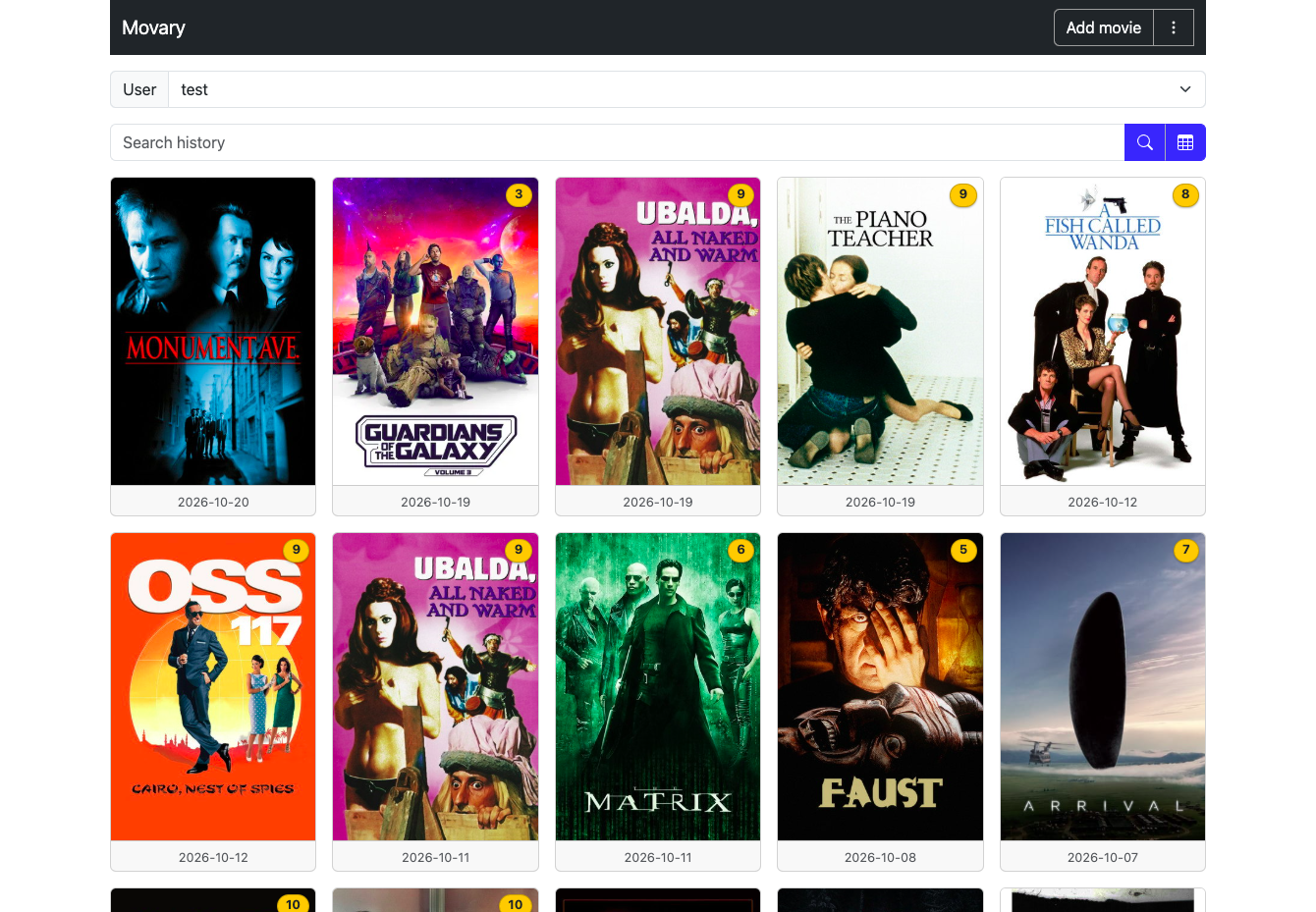Open the Arrival movie poster

[x=1103, y=687]
